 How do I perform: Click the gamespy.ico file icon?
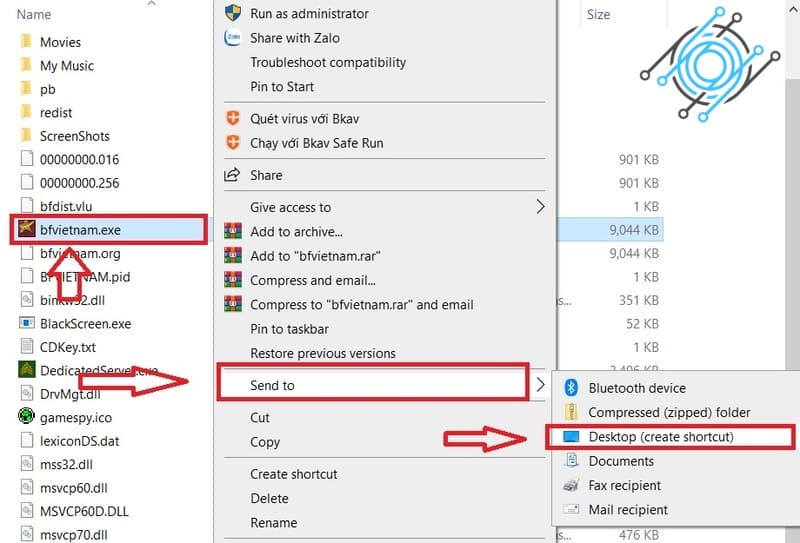coord(26,416)
